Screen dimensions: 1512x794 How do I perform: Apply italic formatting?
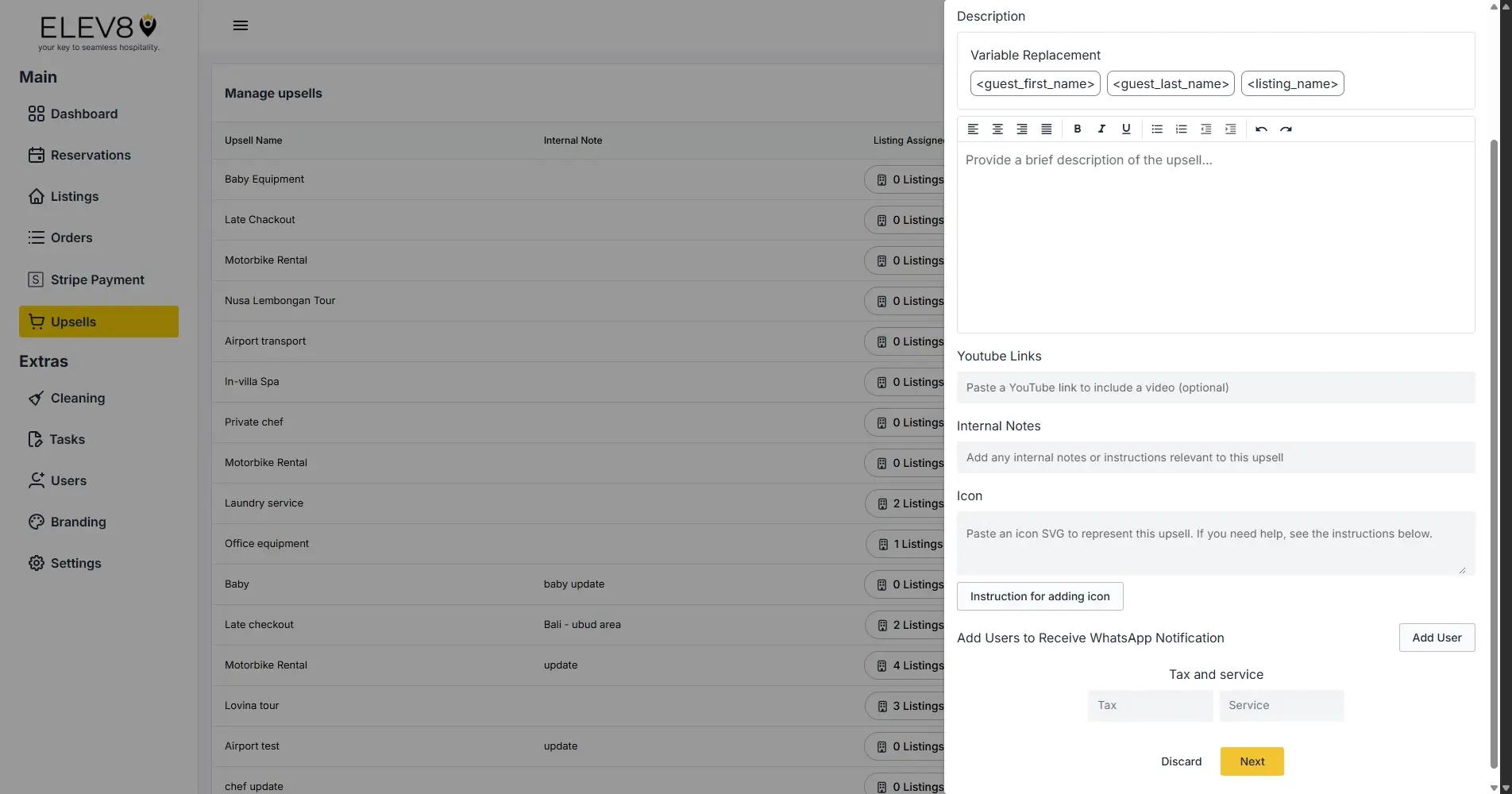(1101, 129)
